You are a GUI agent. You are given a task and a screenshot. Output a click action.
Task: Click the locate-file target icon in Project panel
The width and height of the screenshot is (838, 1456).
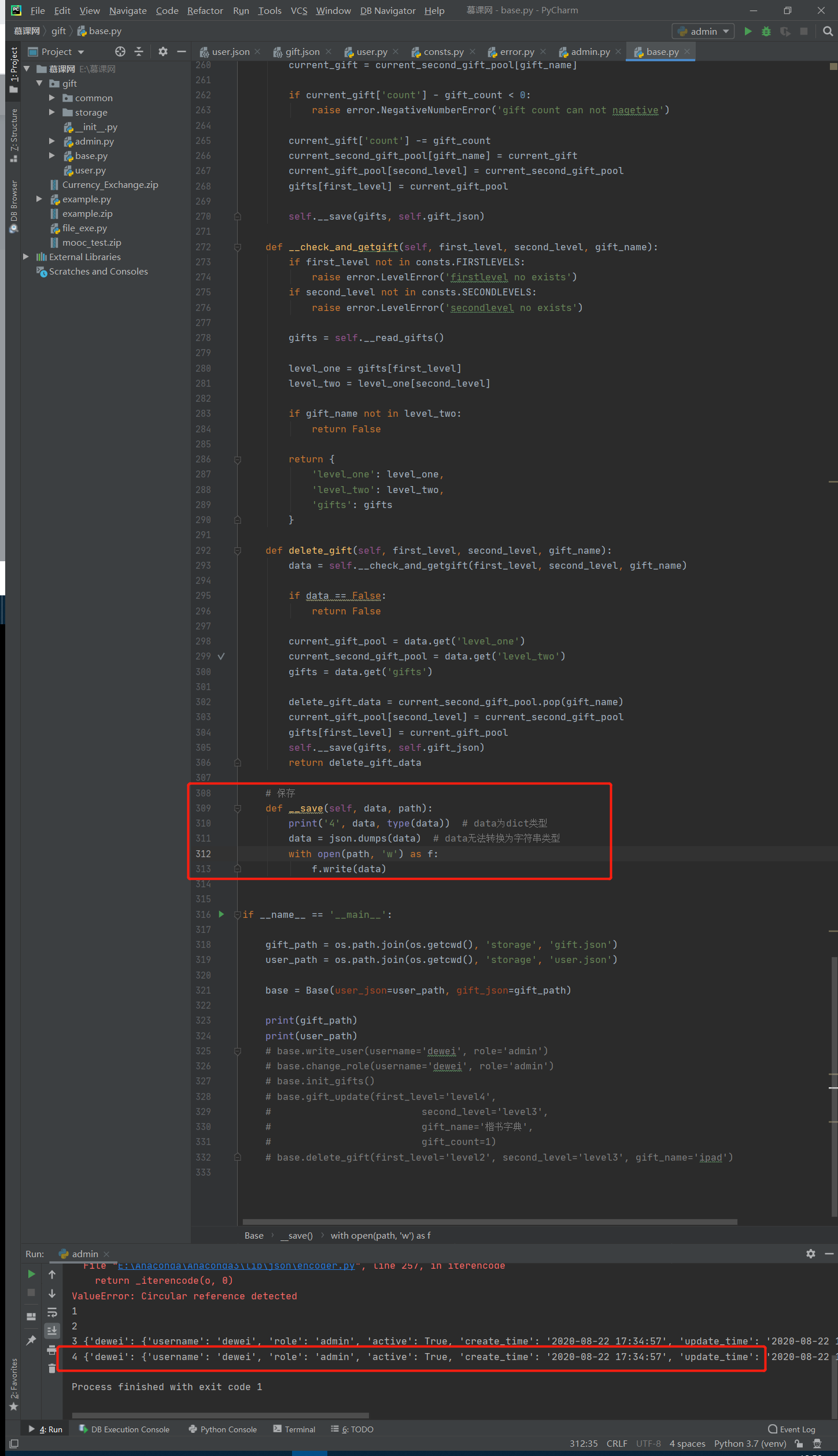(x=120, y=51)
